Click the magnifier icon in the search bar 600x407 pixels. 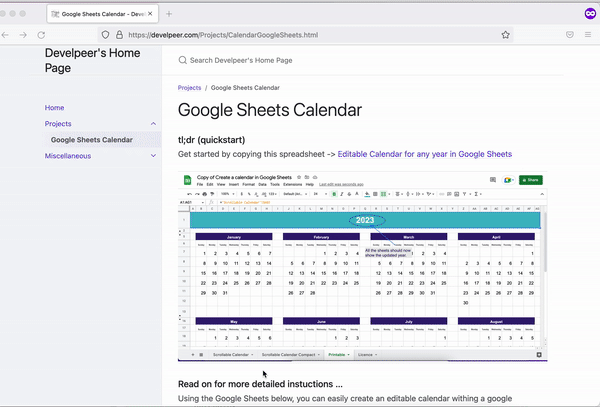click(x=183, y=60)
